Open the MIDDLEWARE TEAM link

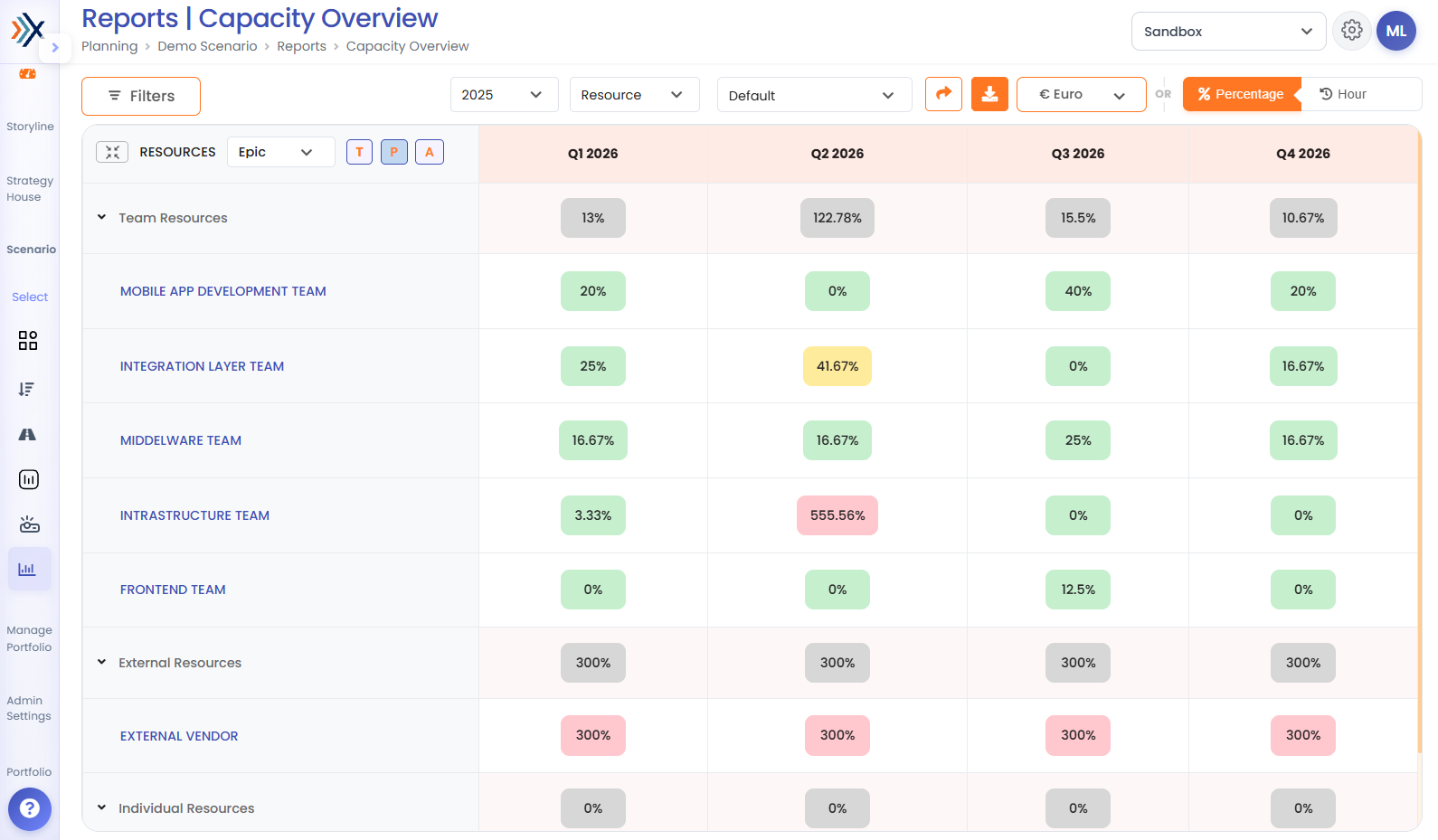click(x=181, y=440)
